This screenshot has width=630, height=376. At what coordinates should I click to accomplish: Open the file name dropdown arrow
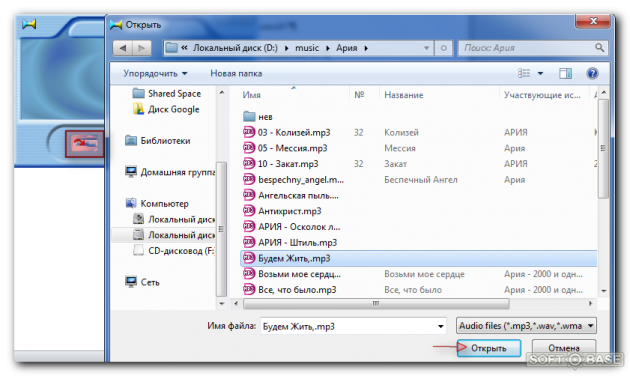tap(441, 326)
